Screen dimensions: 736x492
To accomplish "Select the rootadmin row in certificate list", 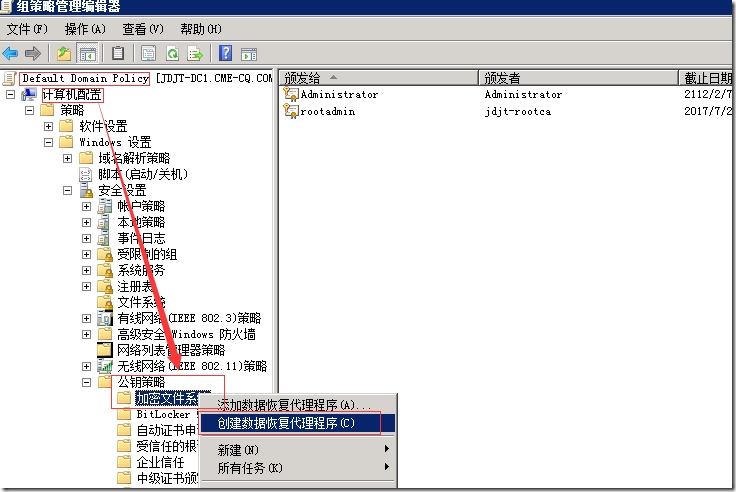I will tap(507, 111).
